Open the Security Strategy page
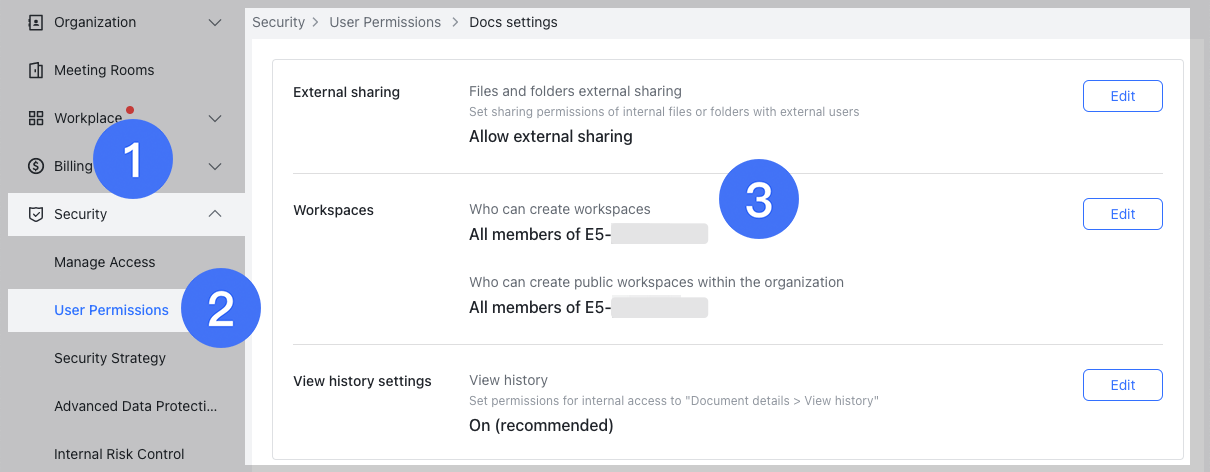Screen dimensions: 1210x472 [x=110, y=358]
